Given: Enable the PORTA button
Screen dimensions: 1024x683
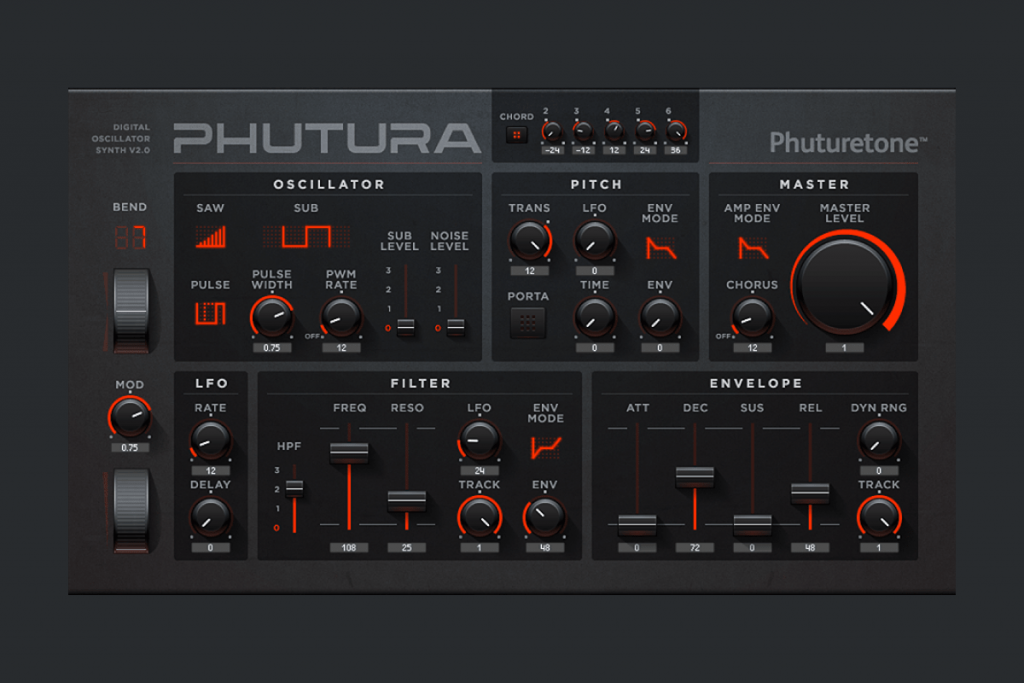Looking at the screenshot, I should (x=528, y=321).
